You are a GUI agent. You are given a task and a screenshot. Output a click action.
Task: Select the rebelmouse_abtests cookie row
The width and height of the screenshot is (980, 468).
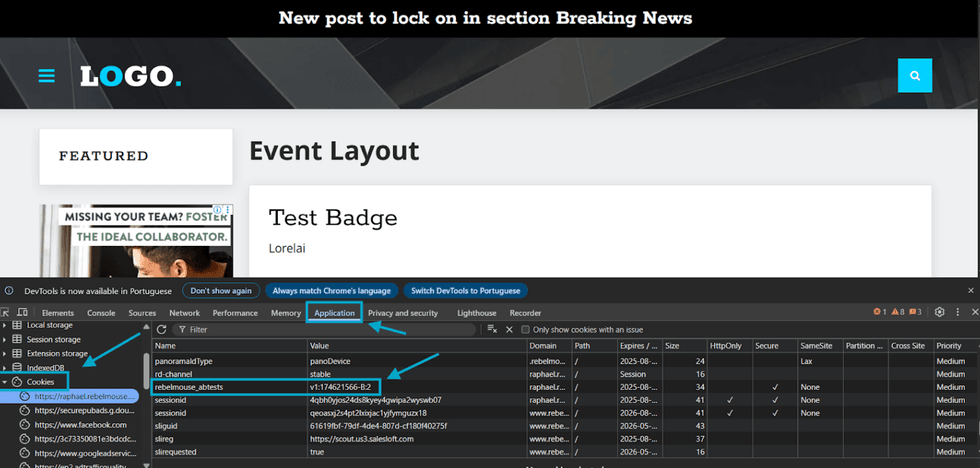565,387
